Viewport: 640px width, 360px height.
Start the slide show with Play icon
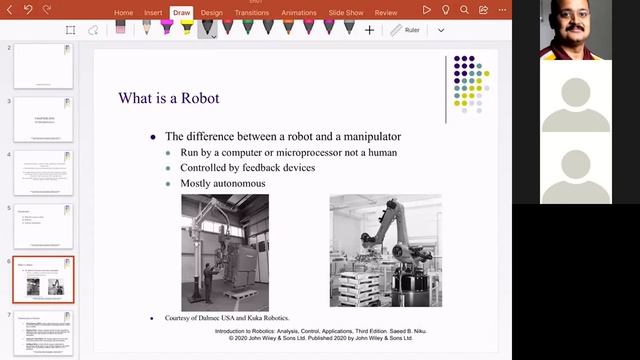427,10
